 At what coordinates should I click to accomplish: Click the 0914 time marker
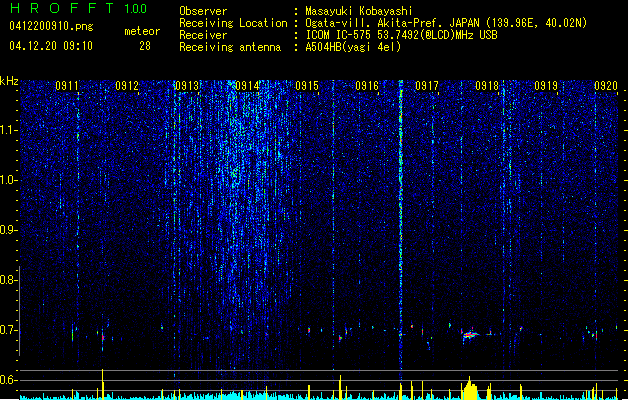point(247,86)
